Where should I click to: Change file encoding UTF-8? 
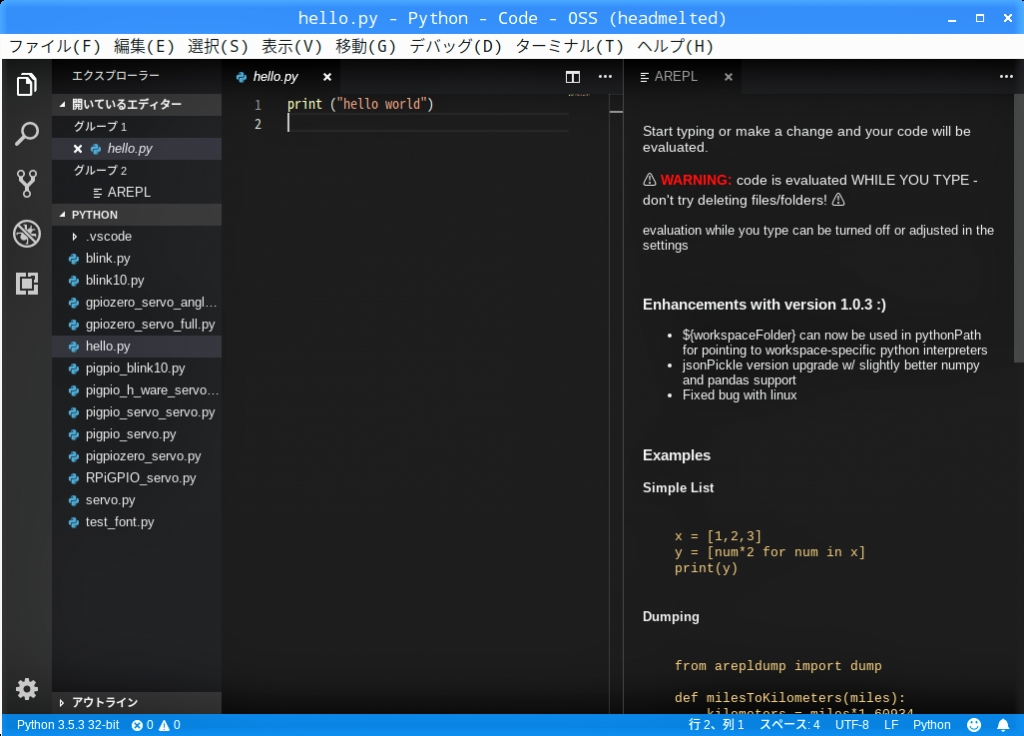pyautogui.click(x=852, y=725)
